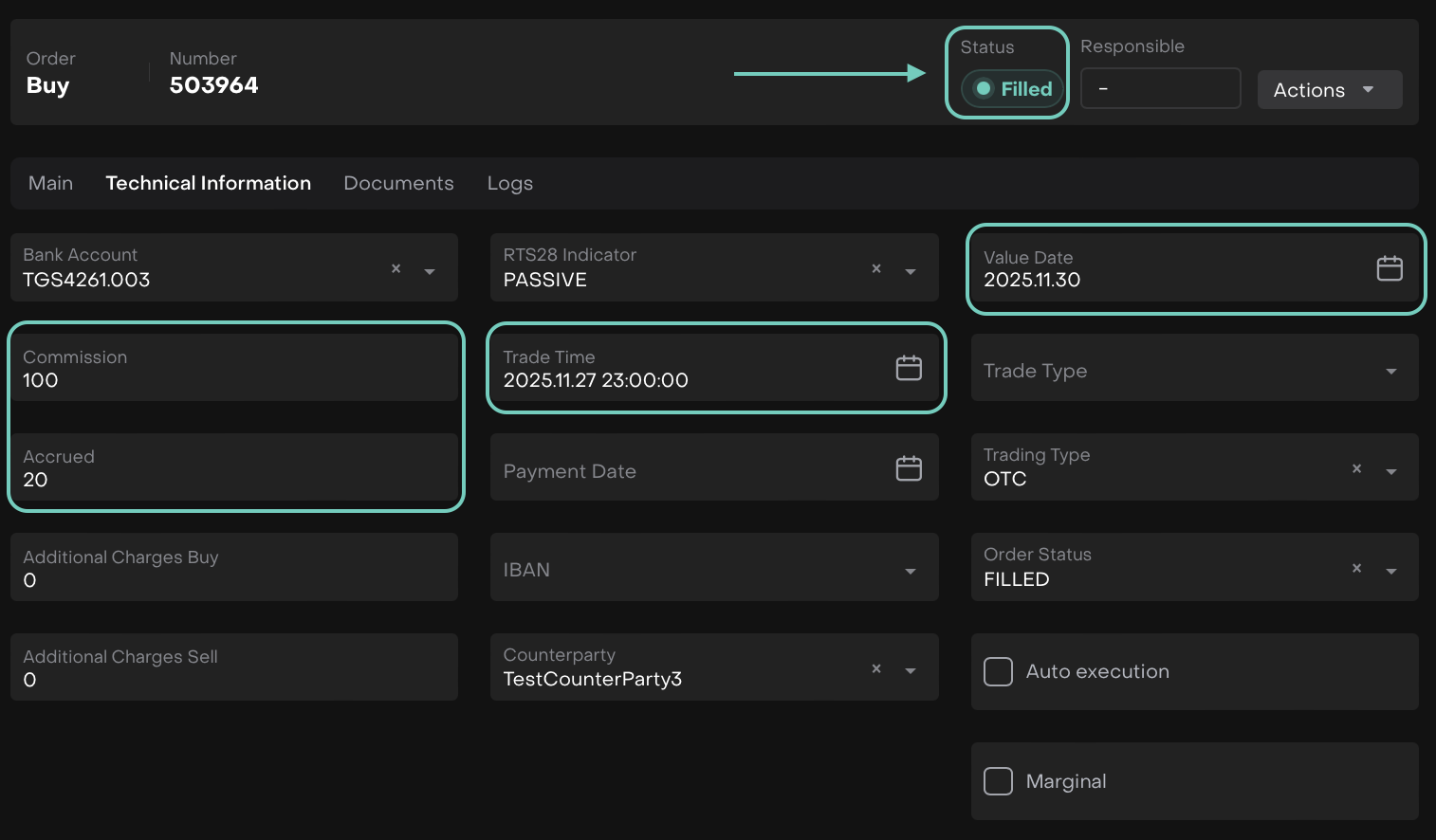Click the Filled status badge
This screenshot has height=840, width=1436.
pyautogui.click(x=1012, y=89)
